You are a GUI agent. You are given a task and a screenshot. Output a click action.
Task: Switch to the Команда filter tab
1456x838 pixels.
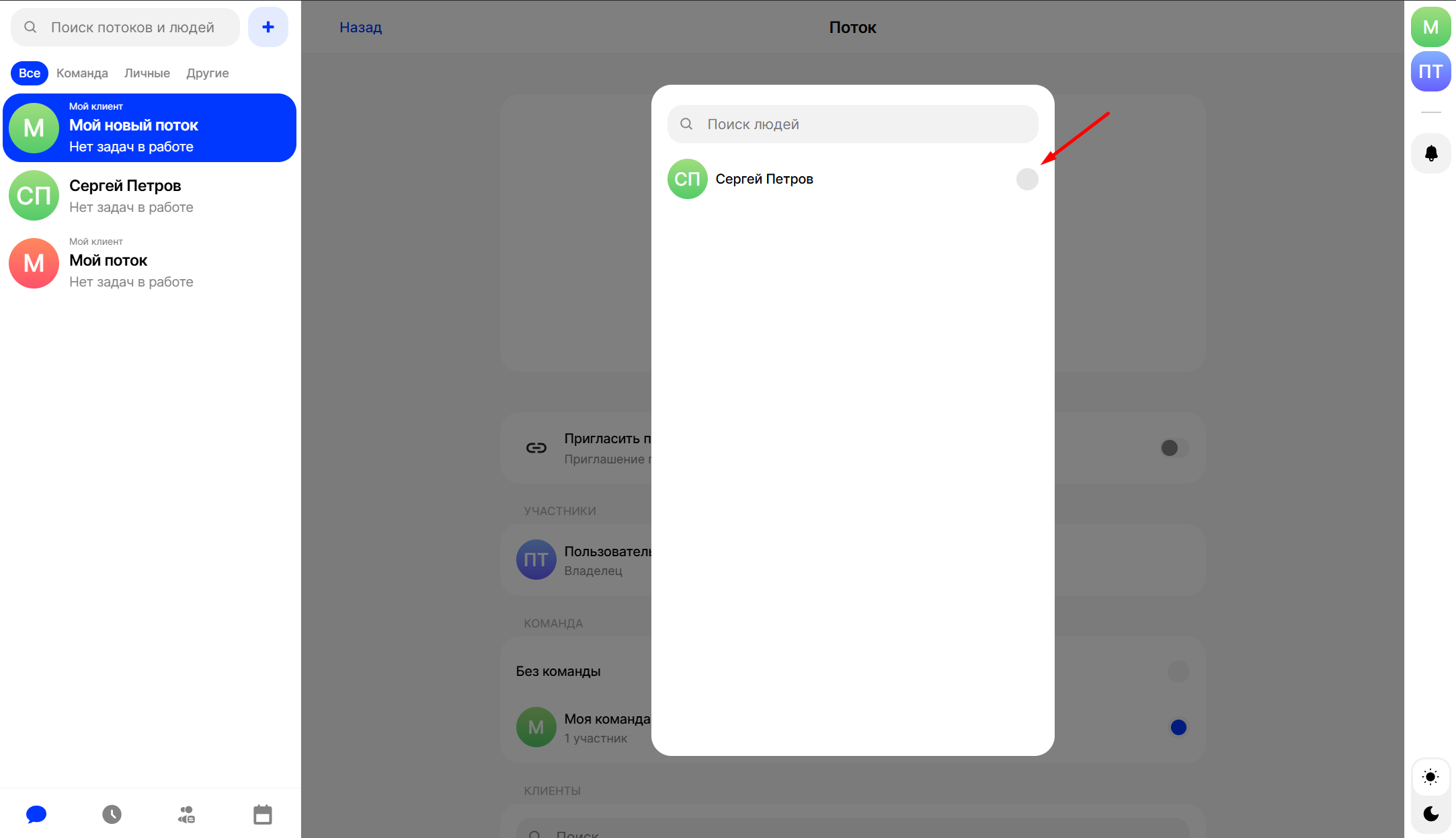82,73
